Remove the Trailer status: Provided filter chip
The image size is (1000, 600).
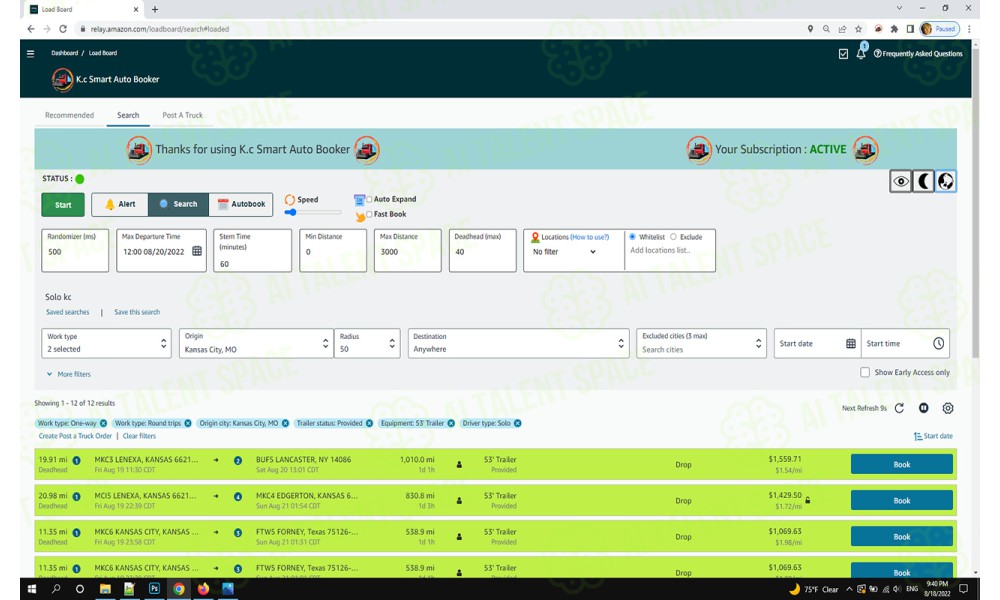(369, 423)
